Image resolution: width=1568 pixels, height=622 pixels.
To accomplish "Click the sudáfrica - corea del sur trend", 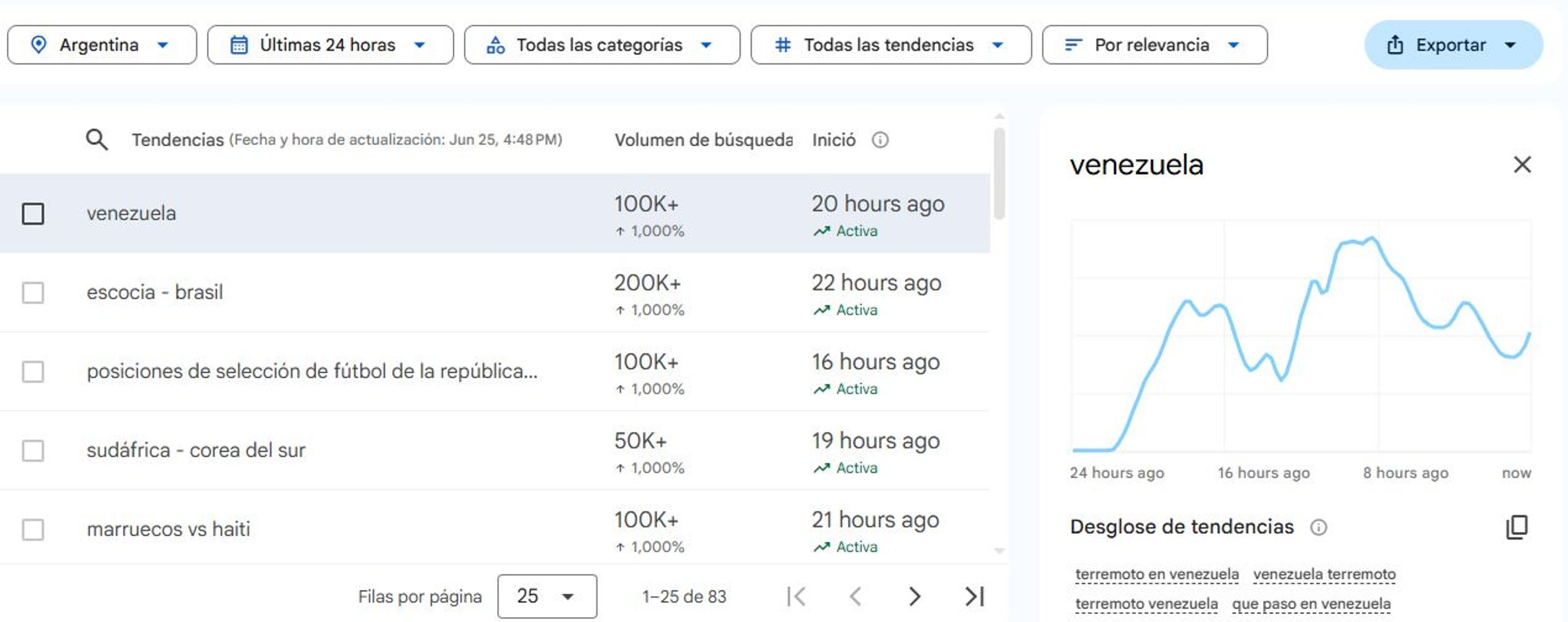I will (x=195, y=450).
